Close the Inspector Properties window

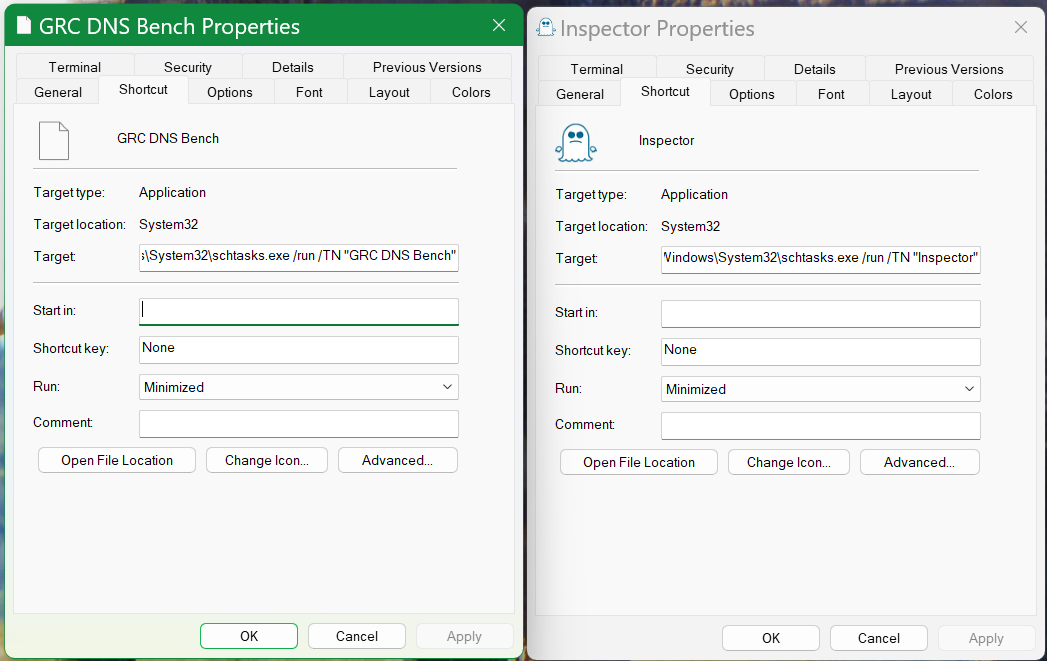click(x=1020, y=28)
